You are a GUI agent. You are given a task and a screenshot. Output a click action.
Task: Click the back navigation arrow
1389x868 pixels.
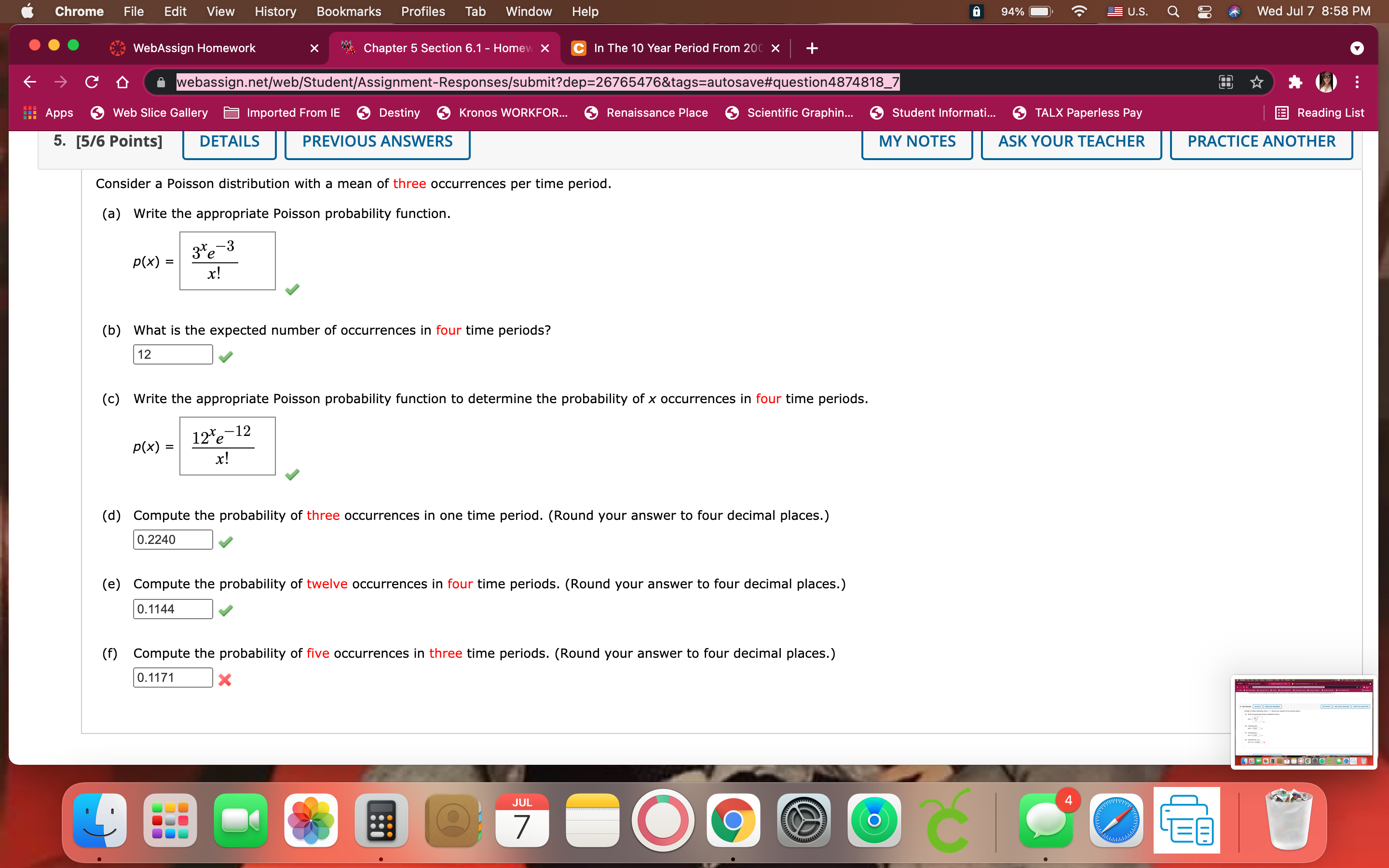[x=30, y=82]
